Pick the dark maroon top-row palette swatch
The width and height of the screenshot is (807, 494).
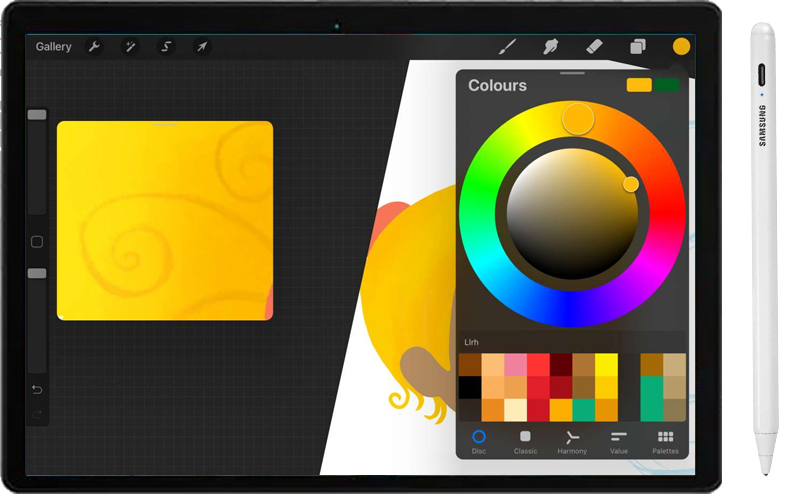click(x=561, y=365)
